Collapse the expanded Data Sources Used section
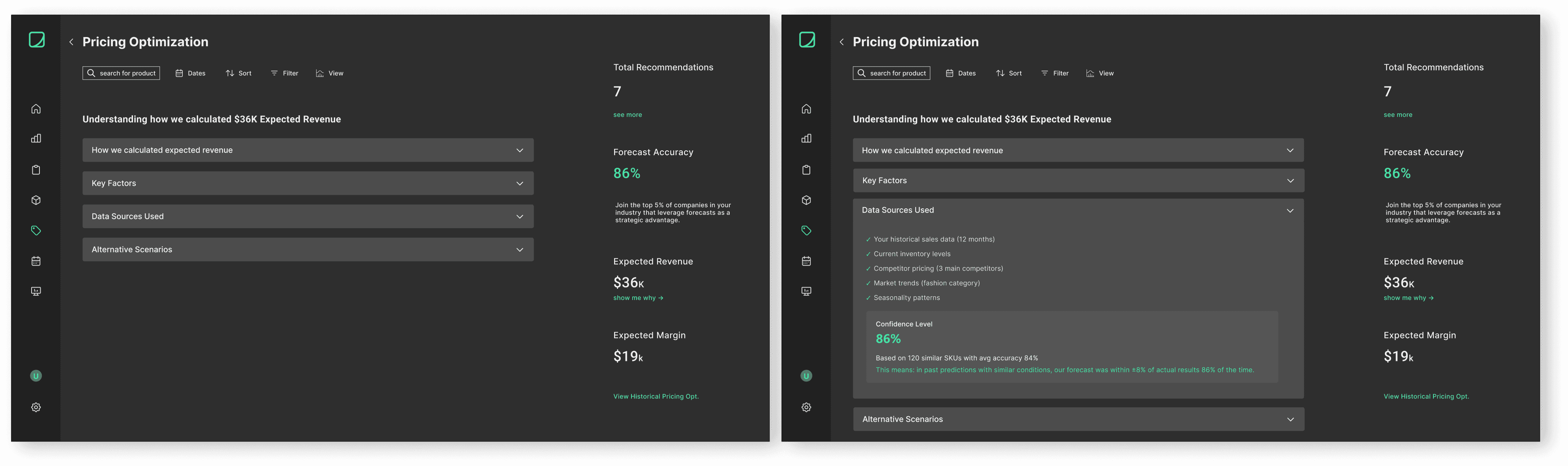 tap(1290, 210)
